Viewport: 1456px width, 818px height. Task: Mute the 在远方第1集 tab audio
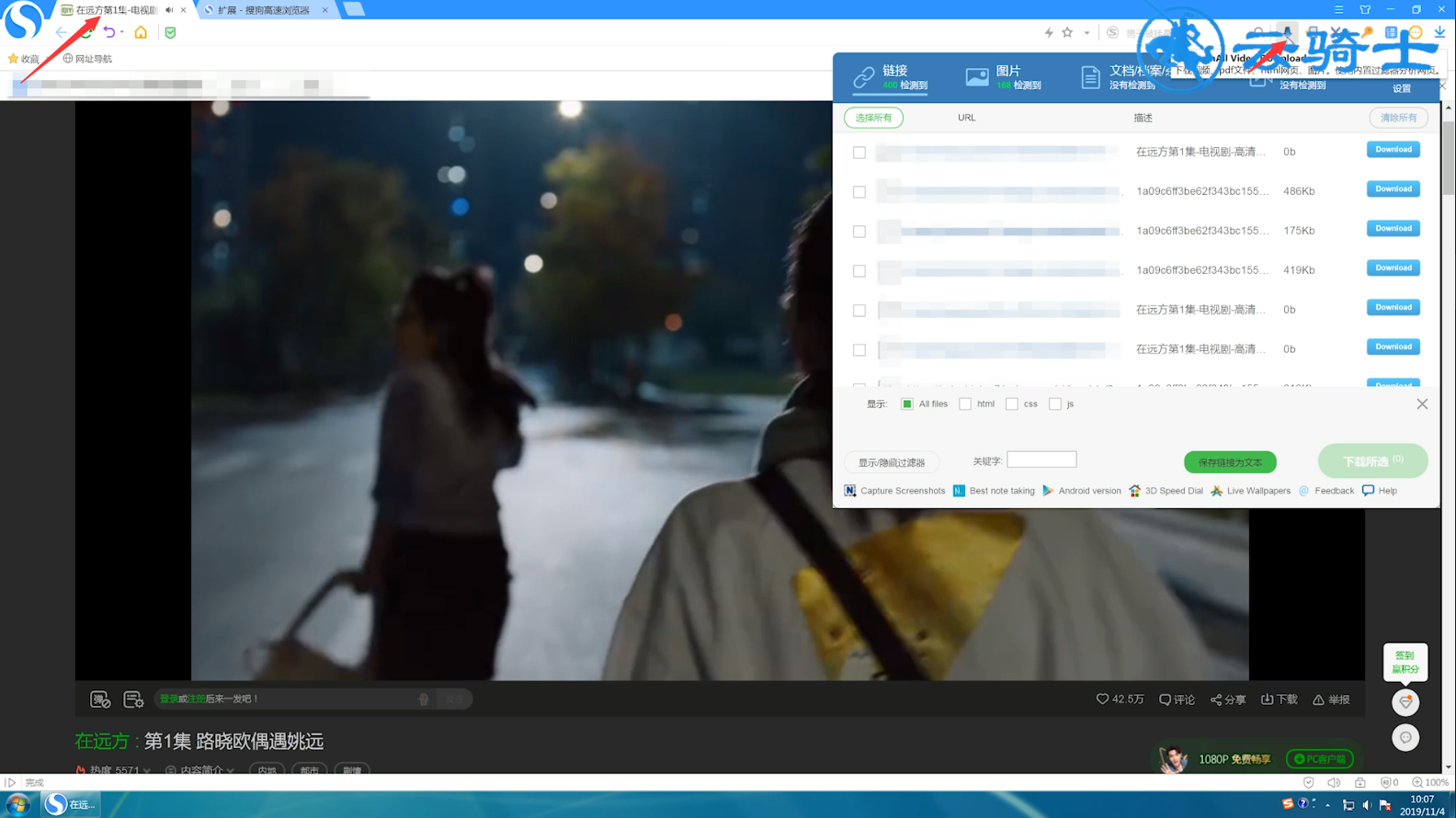tap(169, 10)
